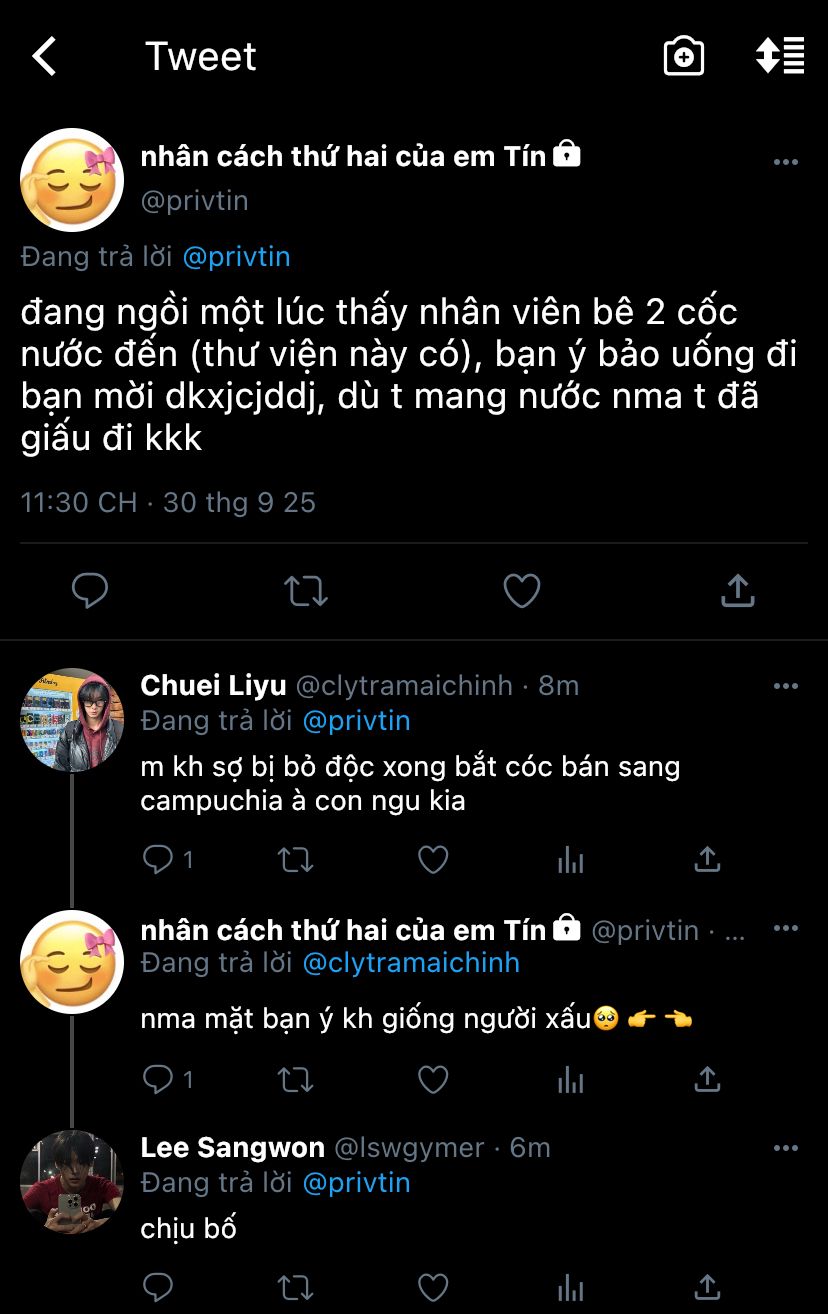This screenshot has height=1314, width=828.
Task: Open more options on Chuei Liyu's reply
Action: tap(786, 686)
